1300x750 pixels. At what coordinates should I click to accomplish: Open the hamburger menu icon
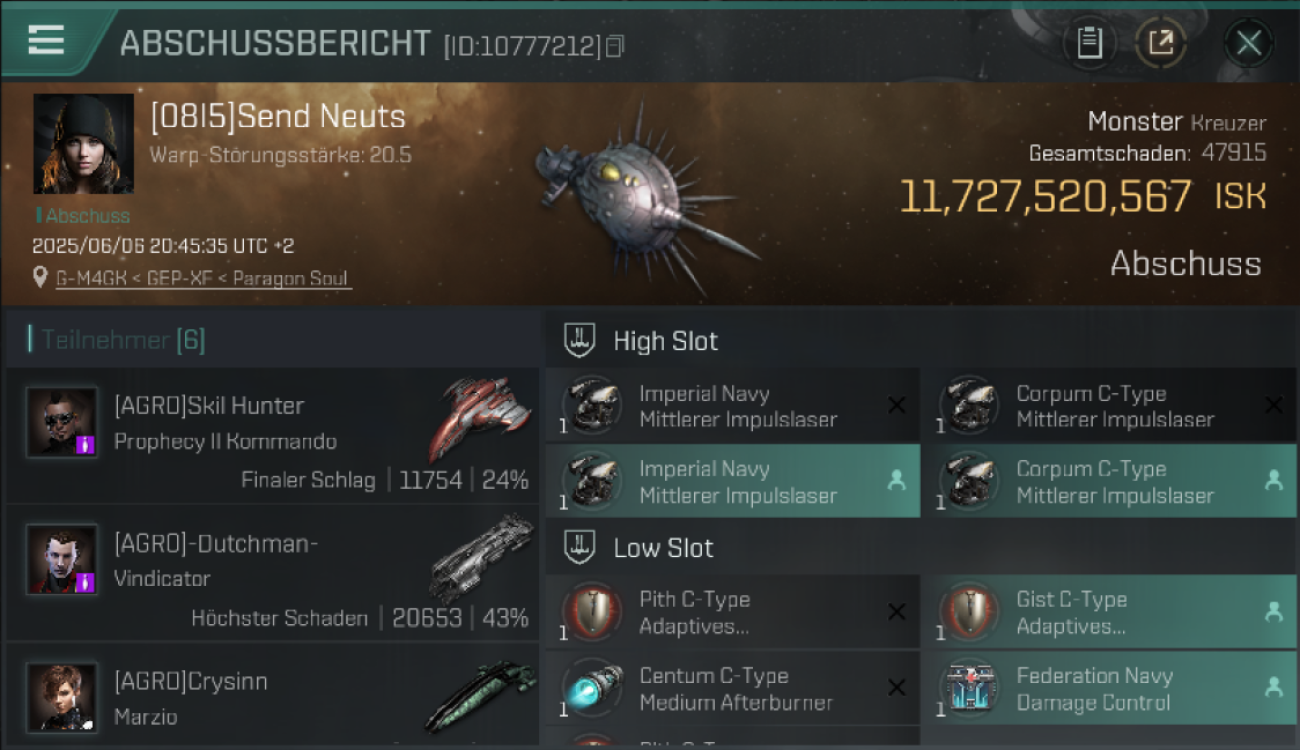[46, 40]
